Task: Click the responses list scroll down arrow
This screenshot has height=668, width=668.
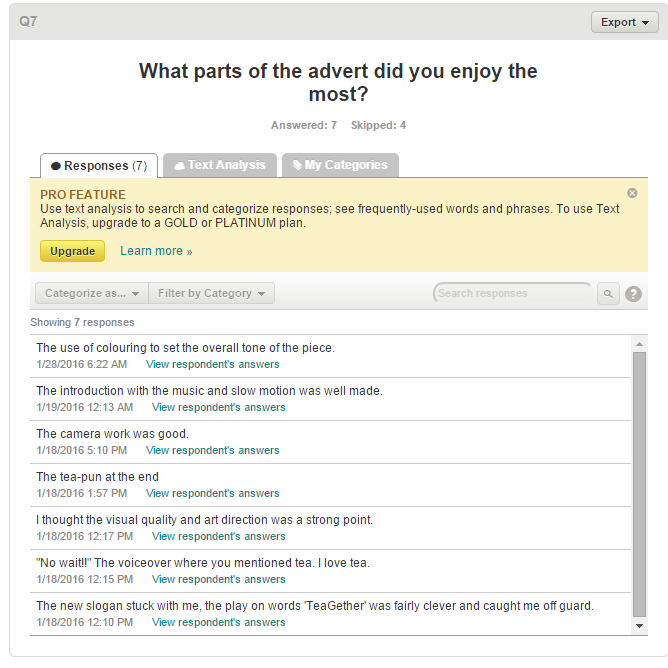Action: pyautogui.click(x=639, y=626)
